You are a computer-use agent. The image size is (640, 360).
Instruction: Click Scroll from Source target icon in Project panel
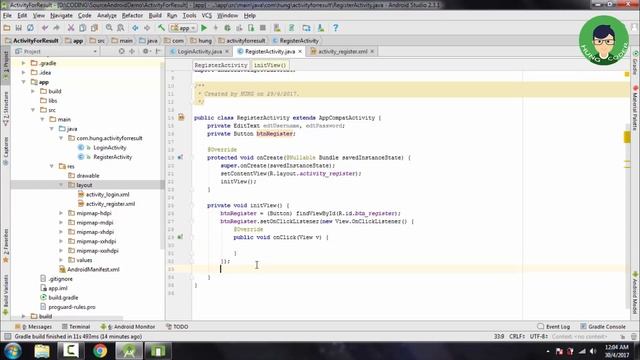pyautogui.click(x=121, y=51)
